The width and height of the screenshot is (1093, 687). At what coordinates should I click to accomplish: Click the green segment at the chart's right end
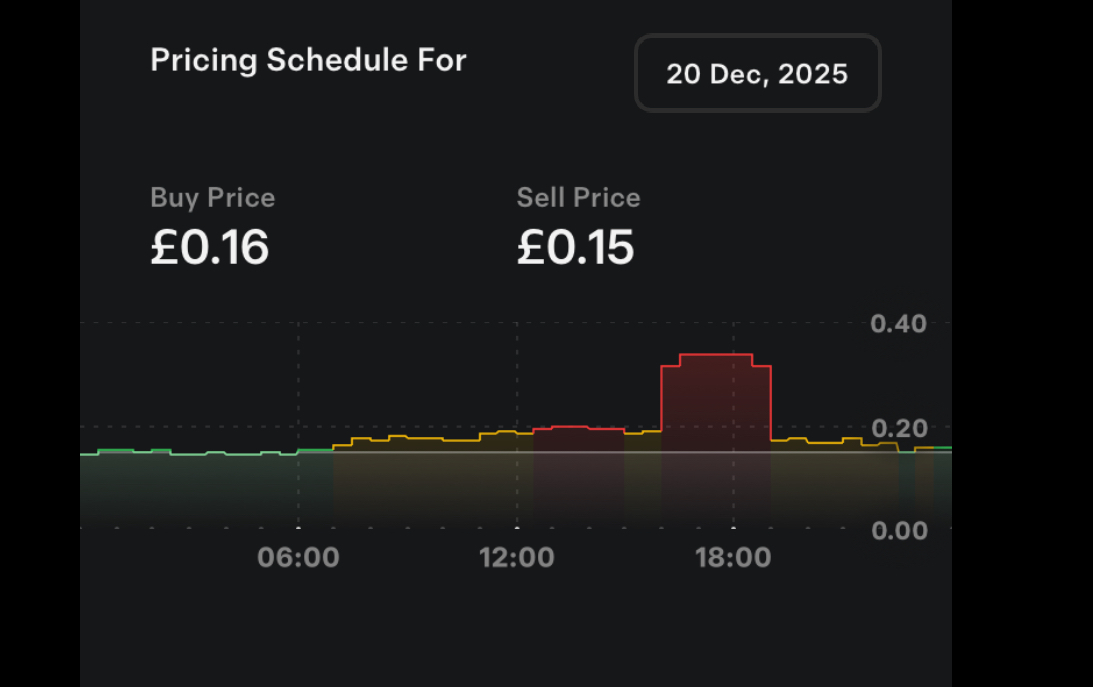pyautogui.click(x=942, y=449)
